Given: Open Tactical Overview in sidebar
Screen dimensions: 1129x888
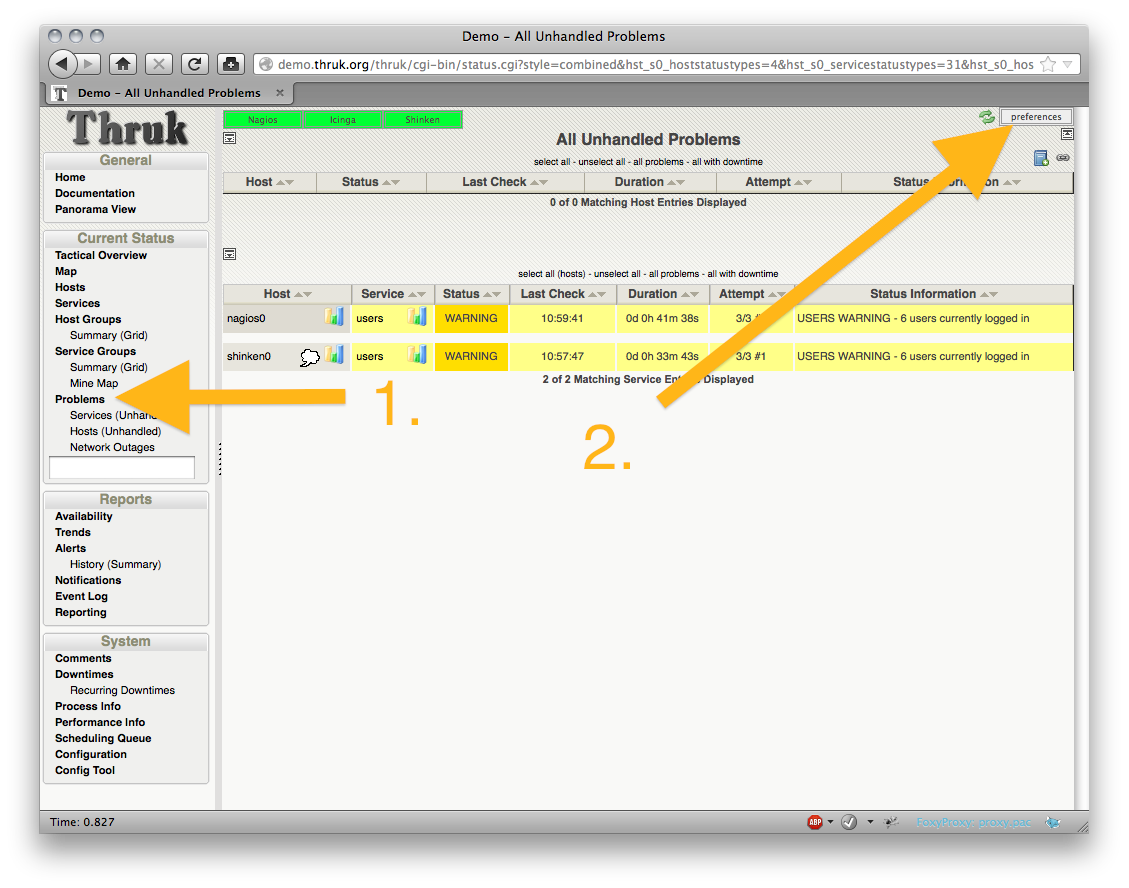Looking at the screenshot, I should click(x=100, y=255).
